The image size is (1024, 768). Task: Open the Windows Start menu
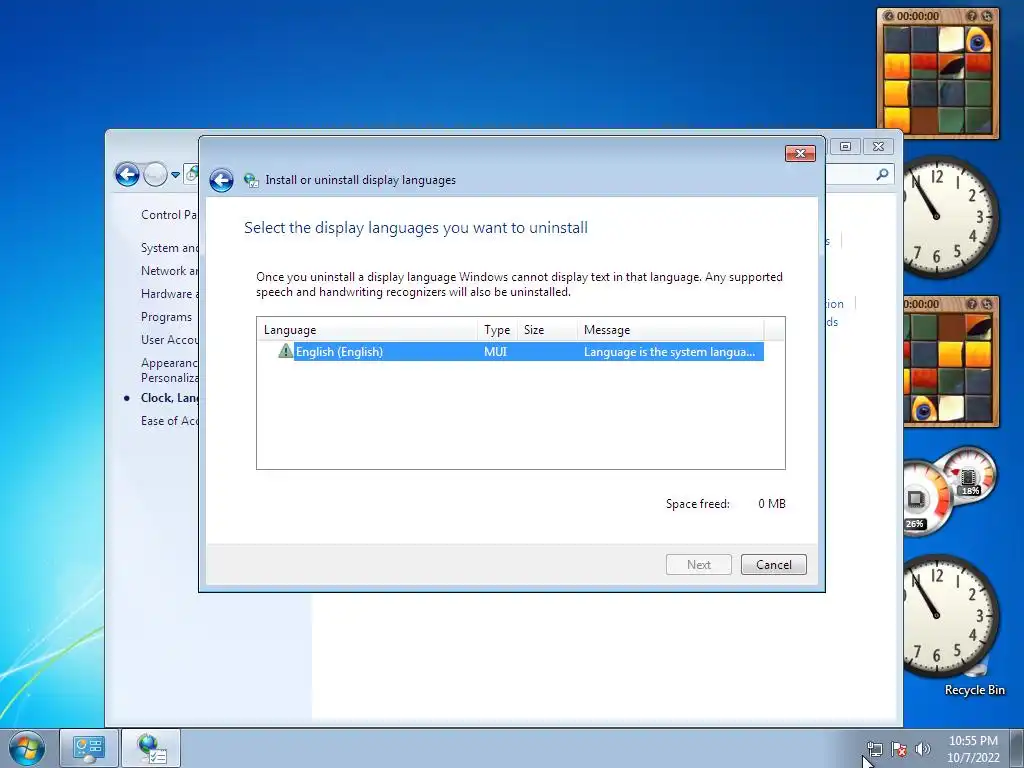[x=27, y=748]
